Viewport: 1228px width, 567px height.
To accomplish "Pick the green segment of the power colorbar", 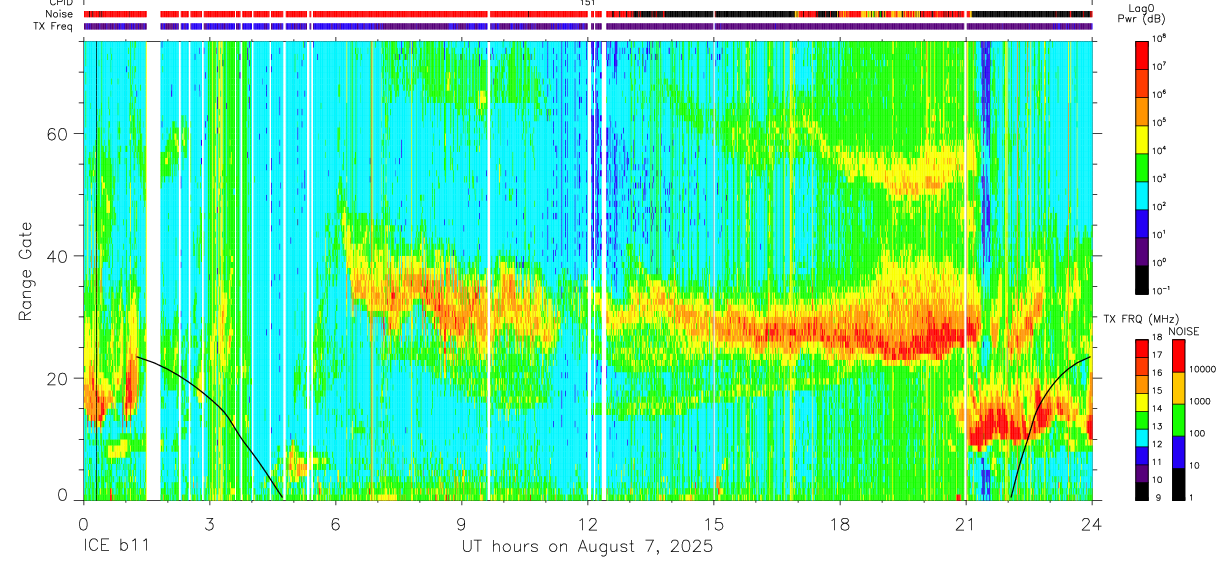I will point(1142,166).
